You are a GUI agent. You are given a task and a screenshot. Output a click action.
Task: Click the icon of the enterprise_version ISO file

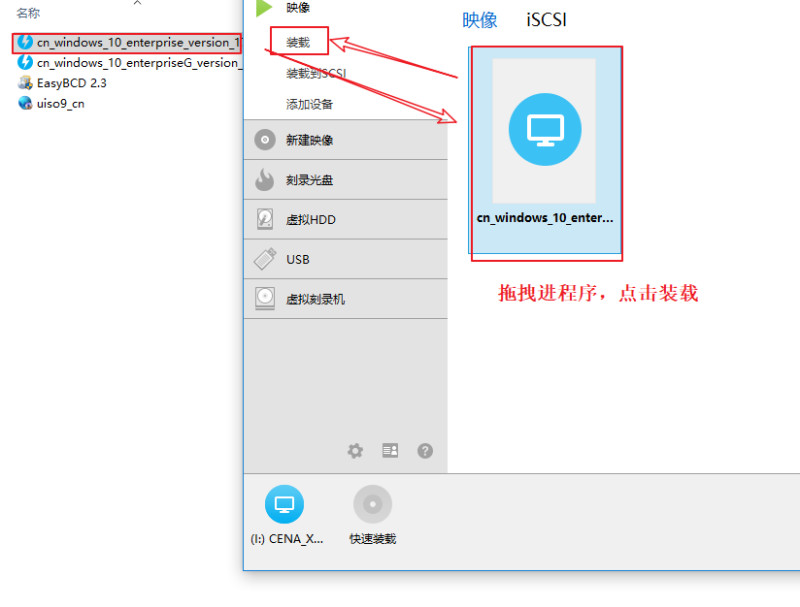point(25,42)
